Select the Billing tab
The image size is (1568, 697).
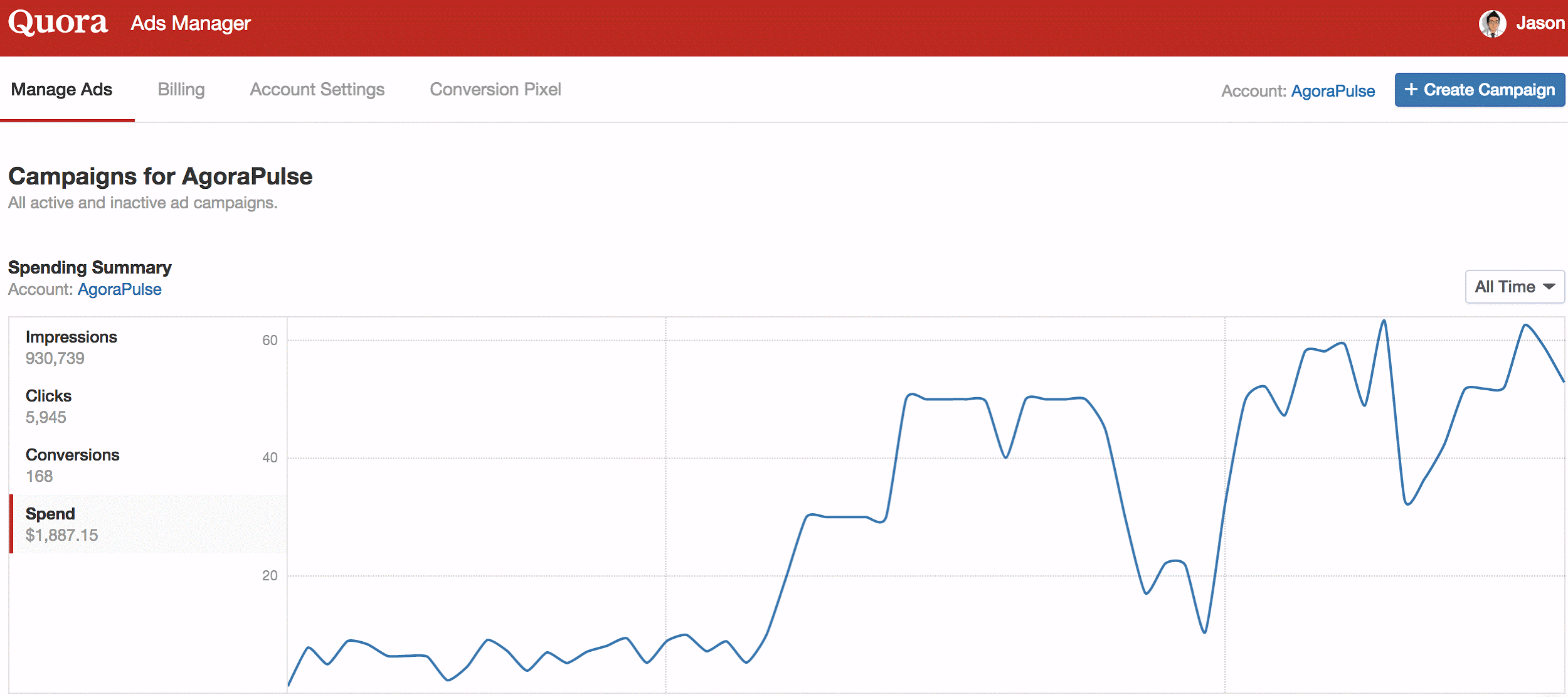(x=181, y=89)
